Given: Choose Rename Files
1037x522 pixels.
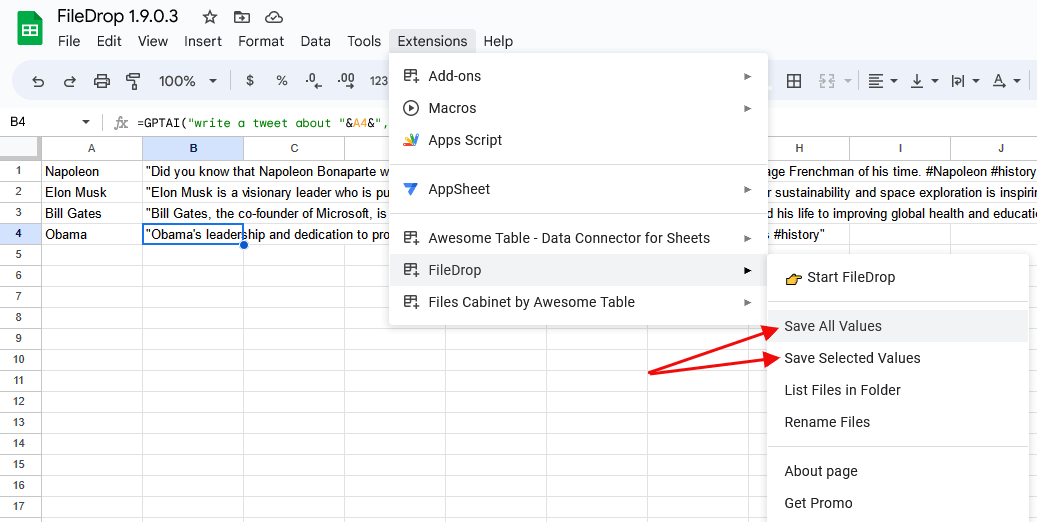Looking at the screenshot, I should tap(898, 422).
